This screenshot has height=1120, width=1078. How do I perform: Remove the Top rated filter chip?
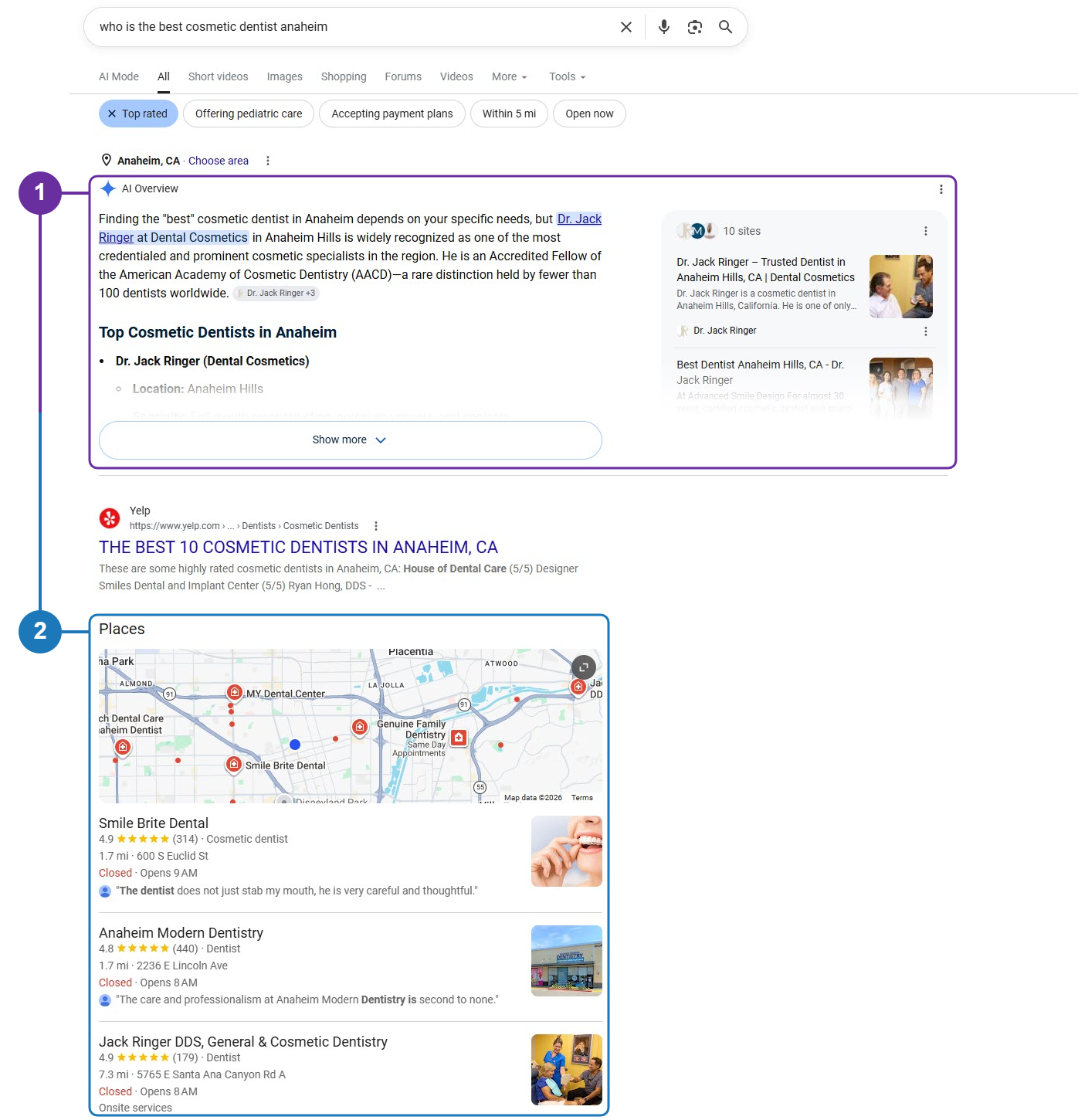pyautogui.click(x=138, y=114)
